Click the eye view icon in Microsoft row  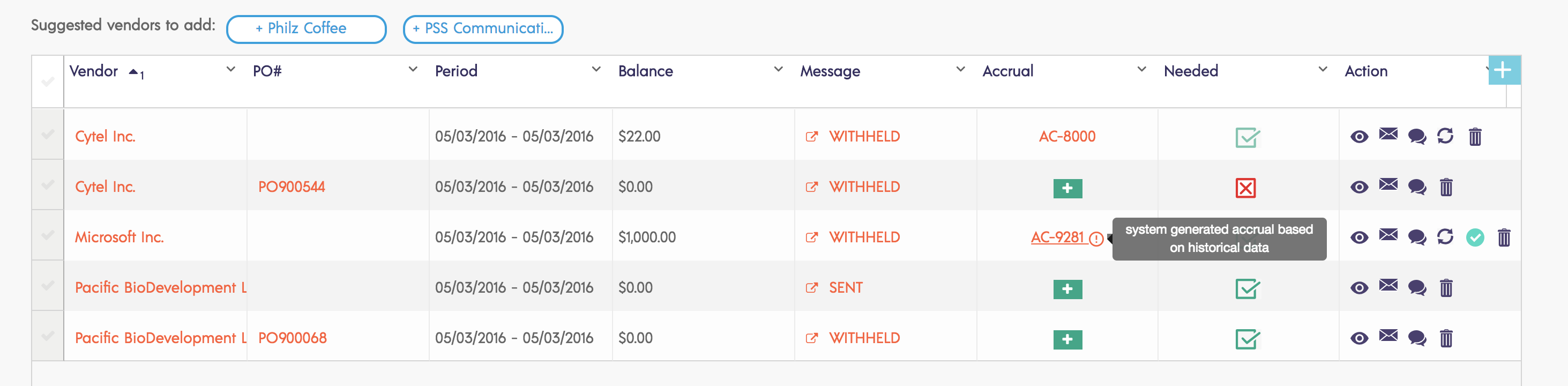(1358, 237)
